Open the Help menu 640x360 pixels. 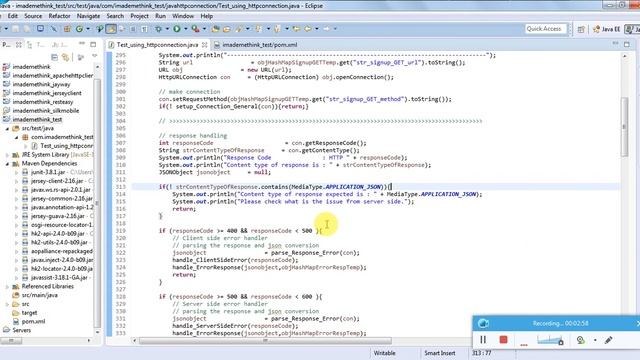coord(207,16)
